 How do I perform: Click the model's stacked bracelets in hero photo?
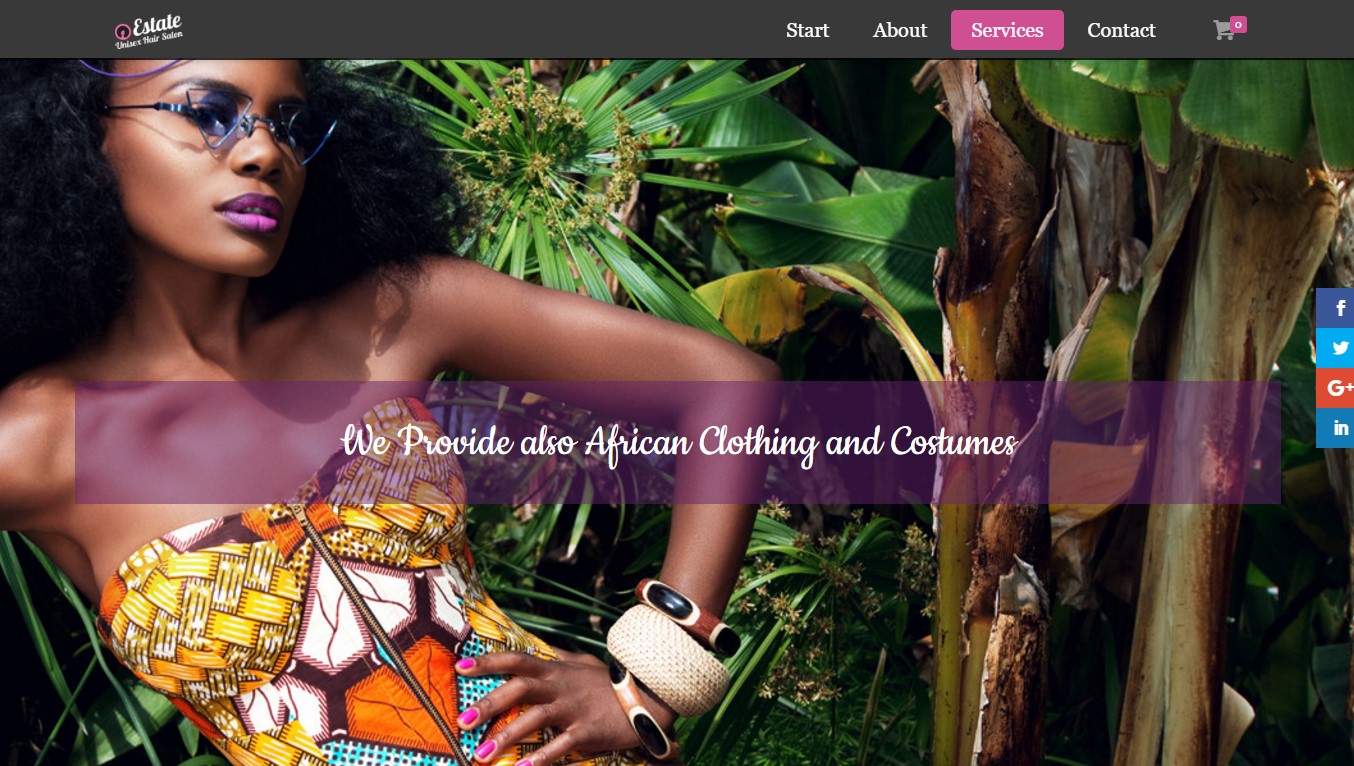pos(668,662)
